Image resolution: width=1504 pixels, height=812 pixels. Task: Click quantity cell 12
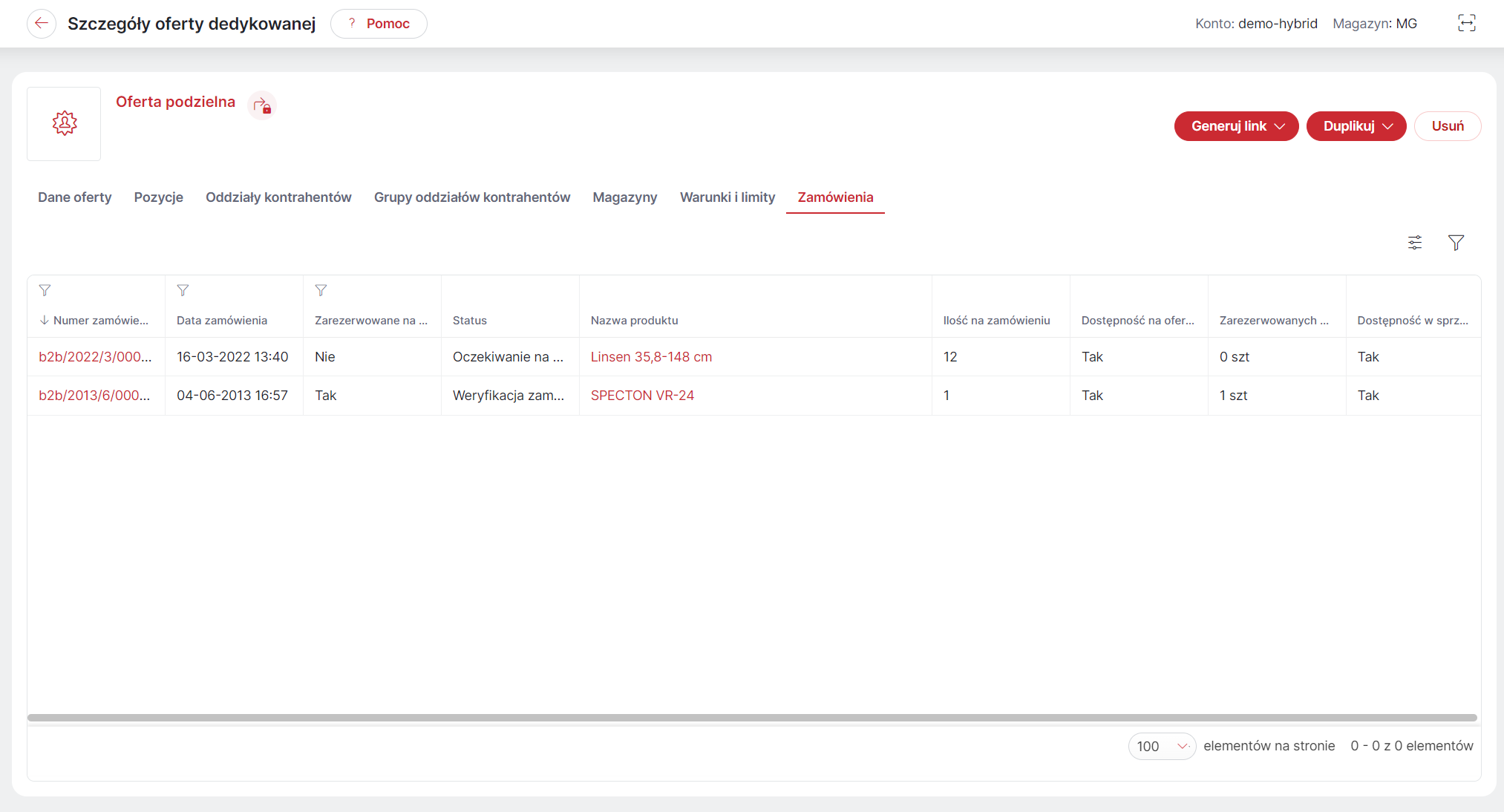[950, 357]
